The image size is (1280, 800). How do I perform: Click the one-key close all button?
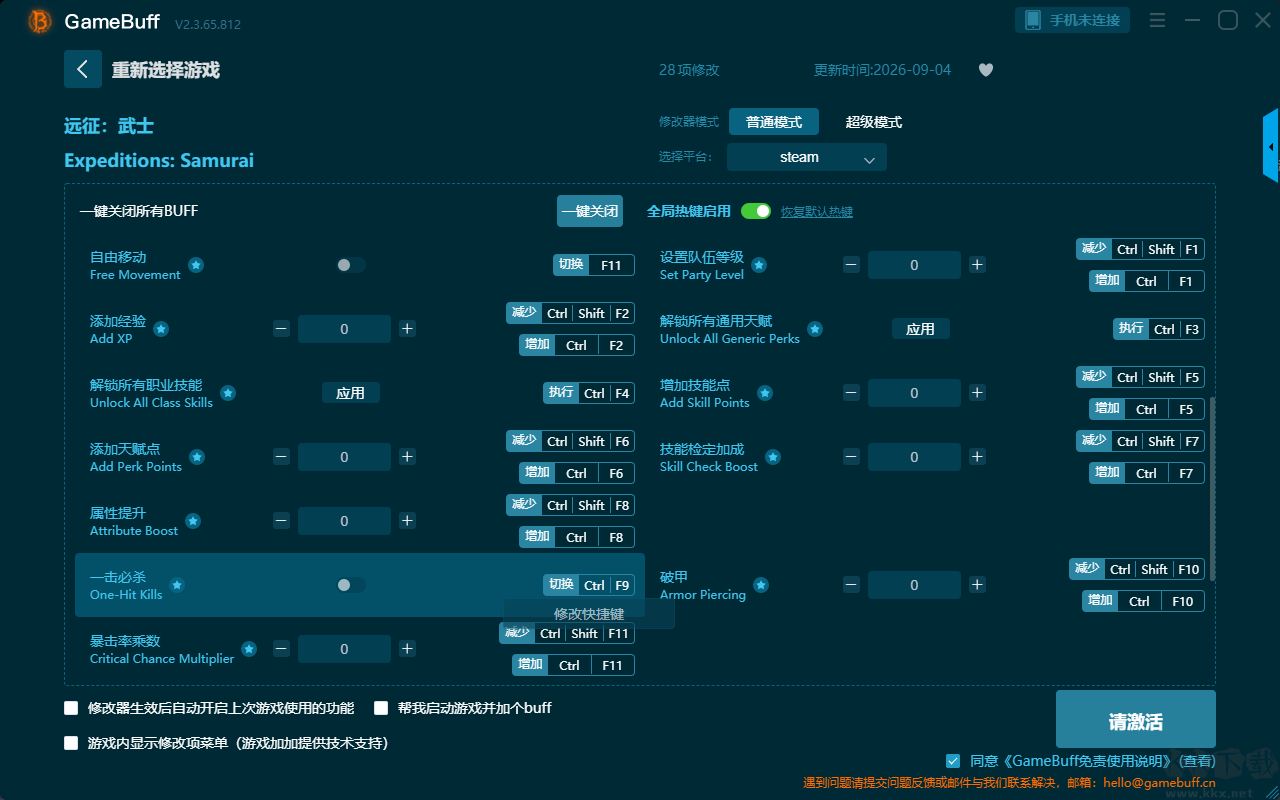(x=590, y=211)
